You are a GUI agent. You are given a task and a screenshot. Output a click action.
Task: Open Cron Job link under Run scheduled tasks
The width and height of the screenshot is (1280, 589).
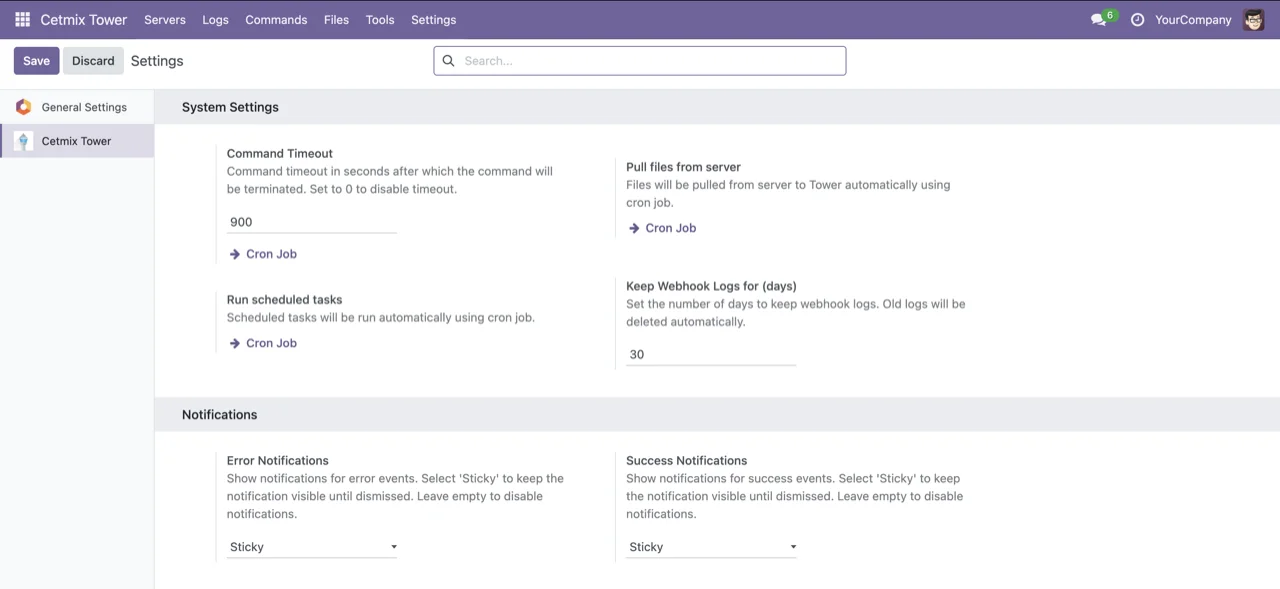(271, 343)
